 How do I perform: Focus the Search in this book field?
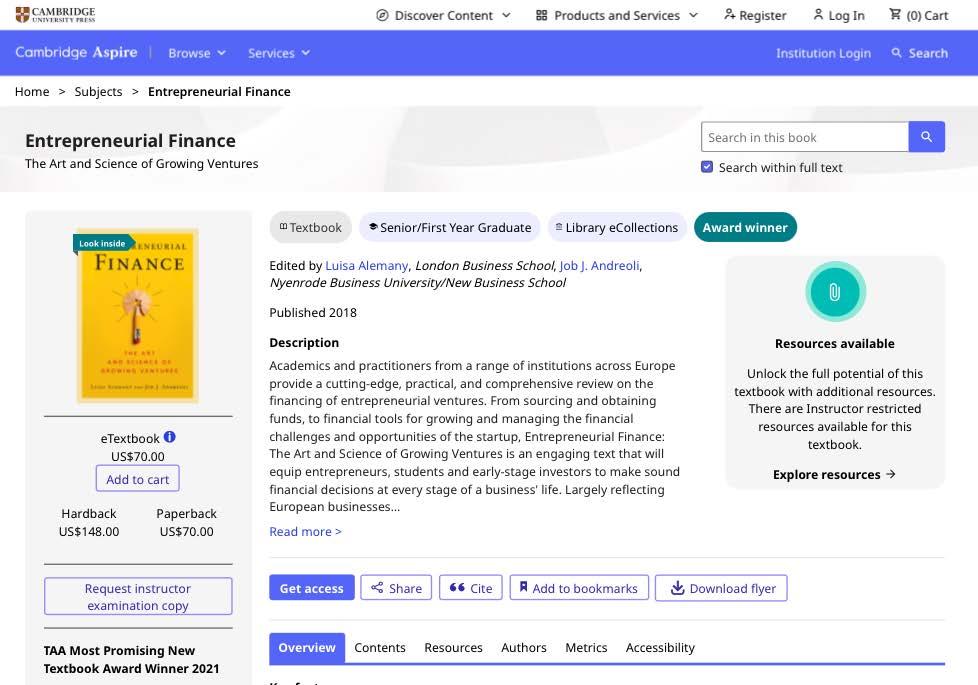[805, 137]
